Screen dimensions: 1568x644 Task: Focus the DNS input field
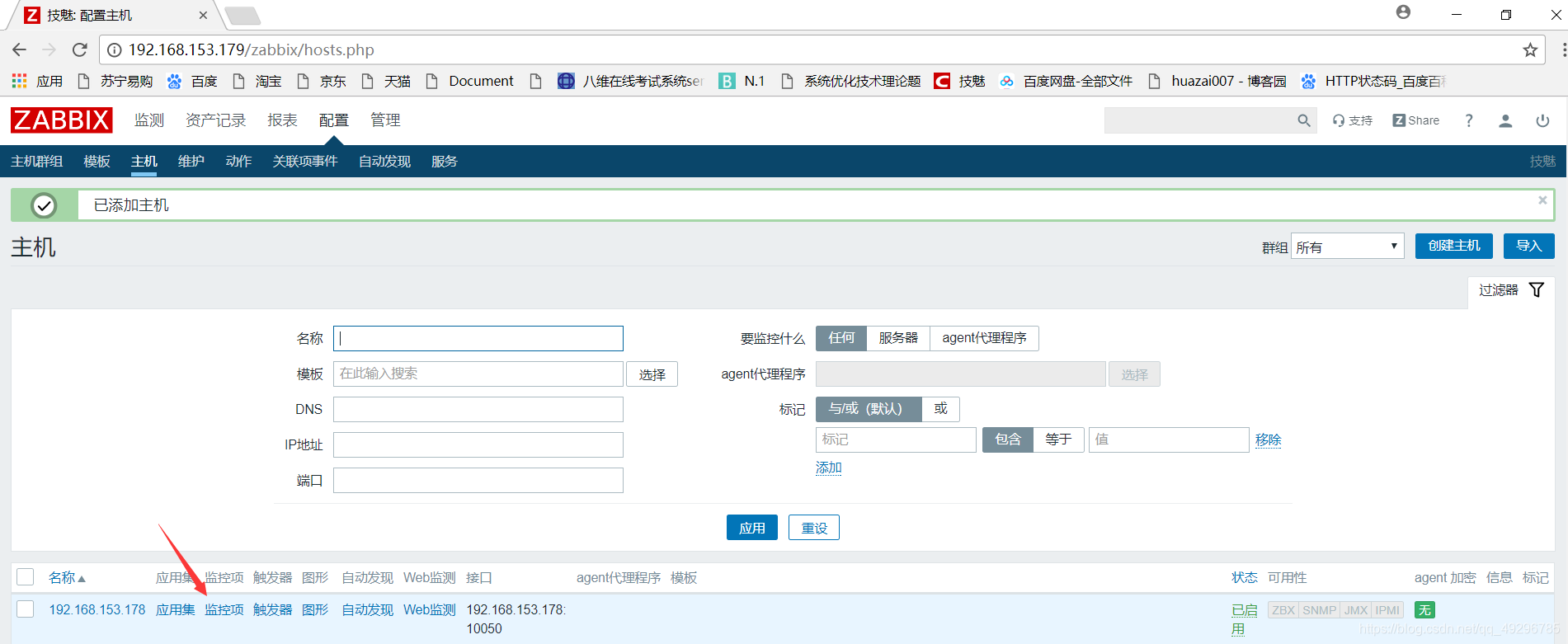pyautogui.click(x=478, y=409)
